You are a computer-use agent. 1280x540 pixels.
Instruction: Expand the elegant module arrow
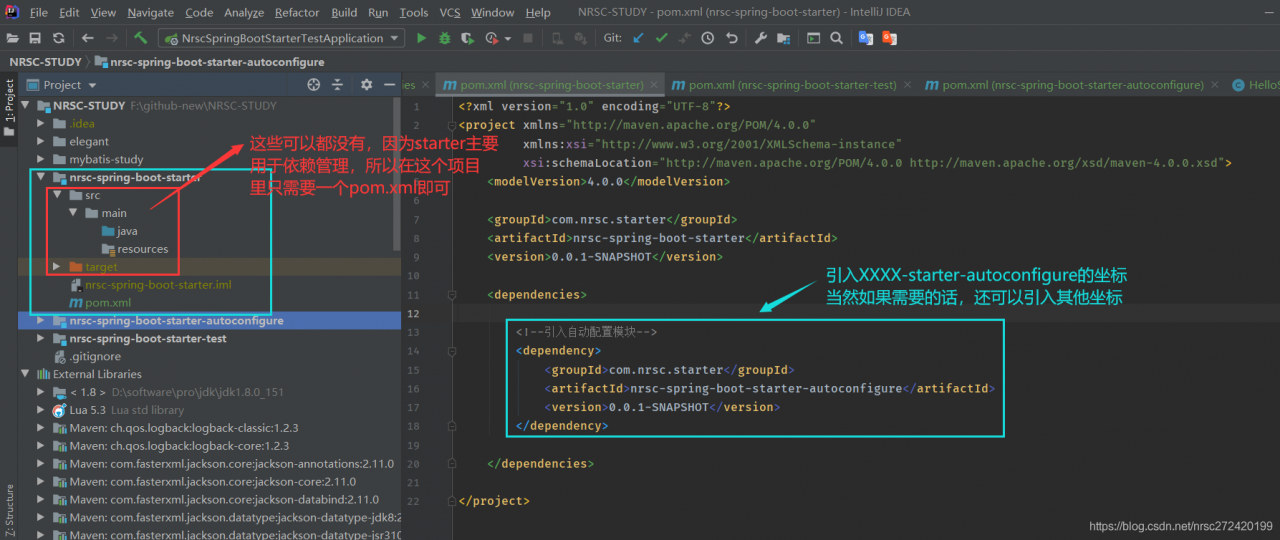tap(42, 141)
